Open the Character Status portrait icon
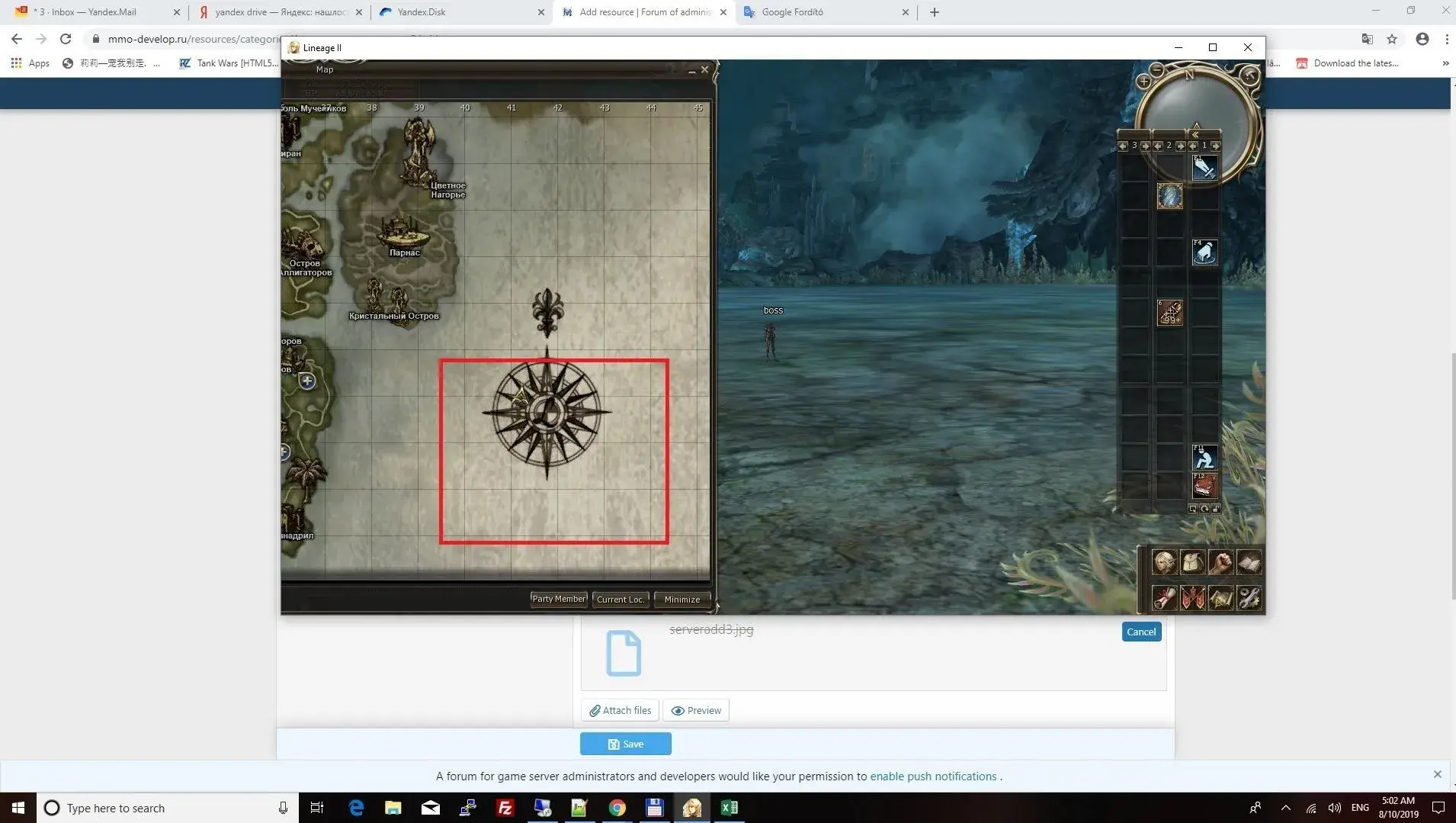Screen dimensions: 1456x823 [x=1164, y=563]
